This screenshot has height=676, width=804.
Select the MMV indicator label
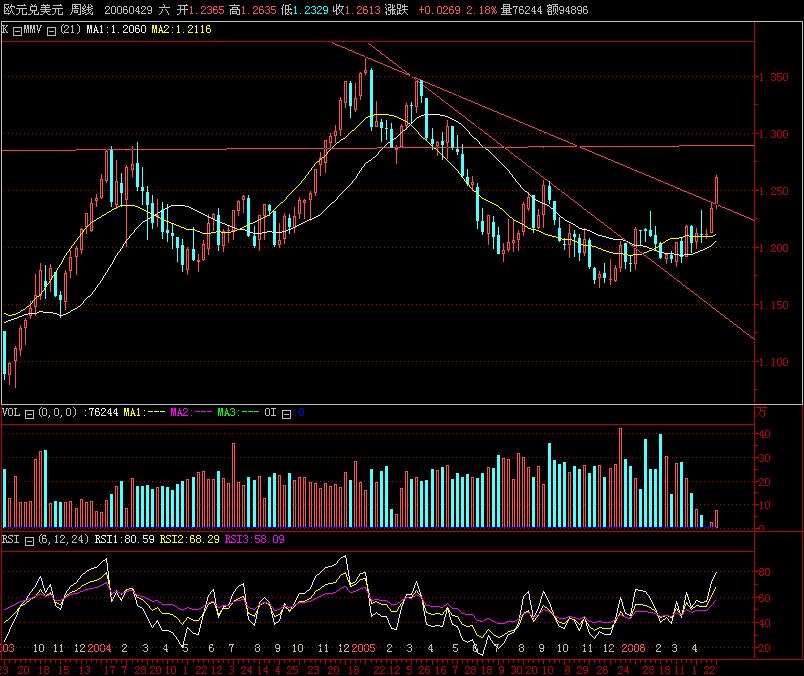tap(35, 32)
